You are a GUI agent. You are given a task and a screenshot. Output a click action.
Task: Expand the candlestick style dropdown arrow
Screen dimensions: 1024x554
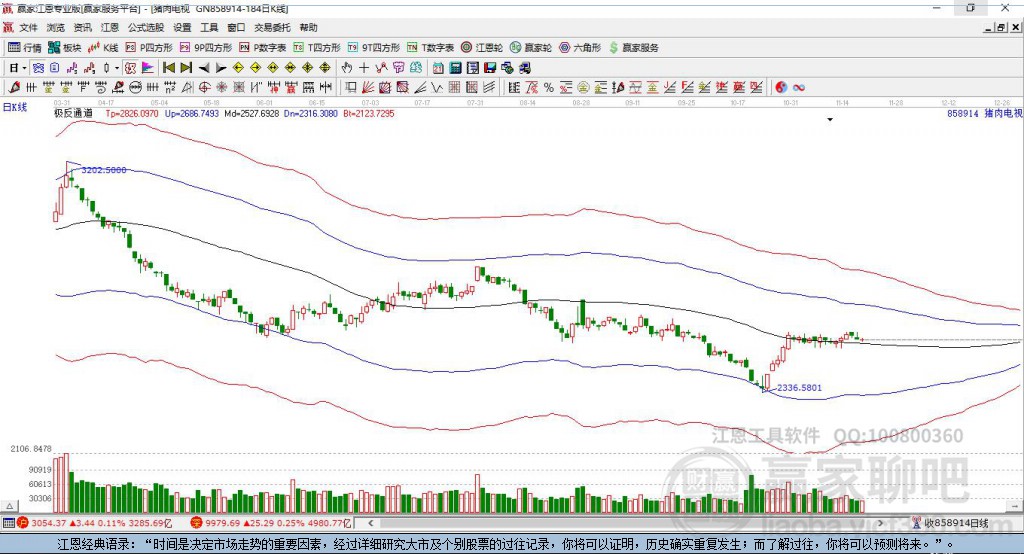click(x=117, y=68)
